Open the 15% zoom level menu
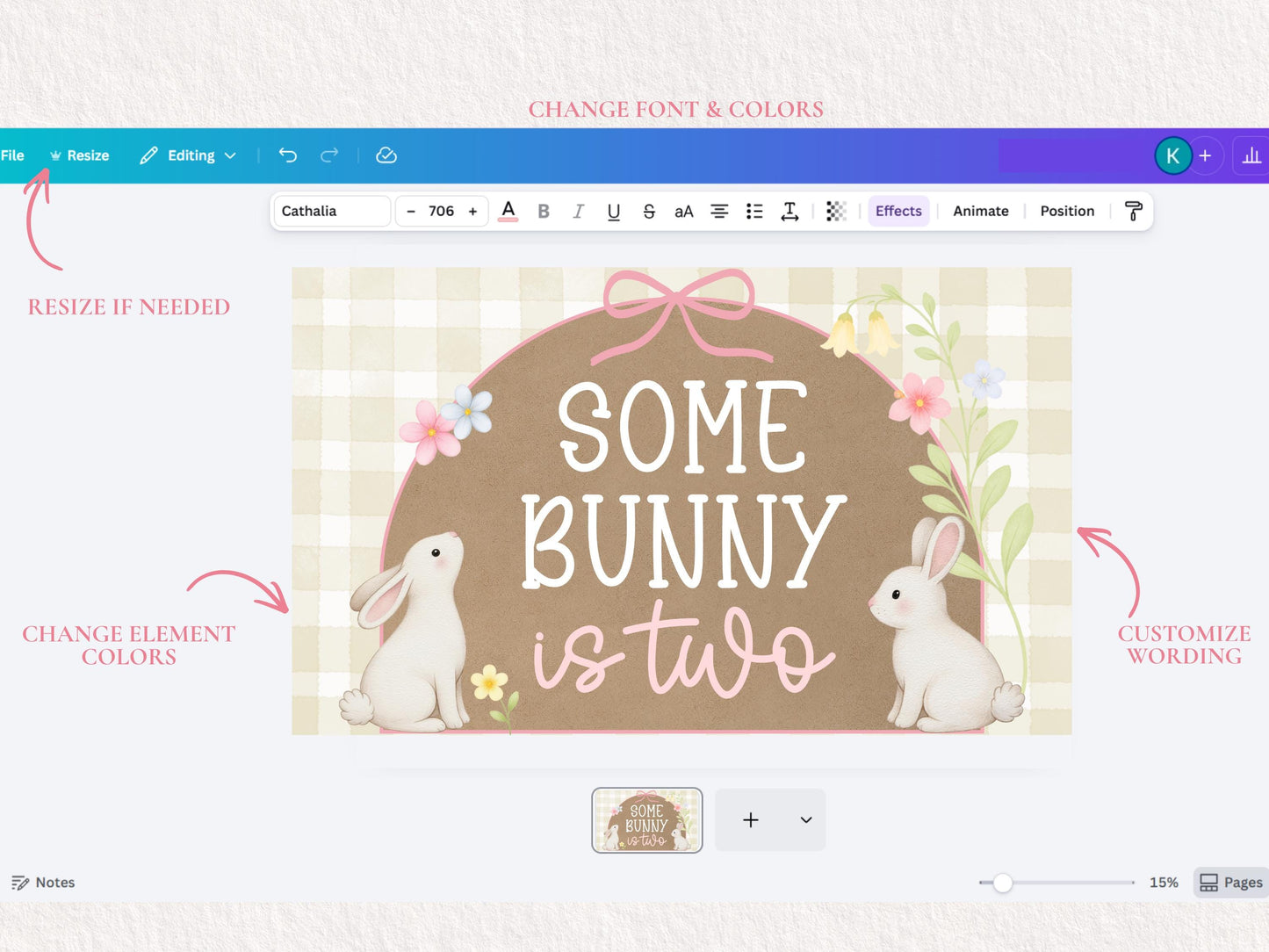Image resolution: width=1269 pixels, height=952 pixels. pos(1164,883)
